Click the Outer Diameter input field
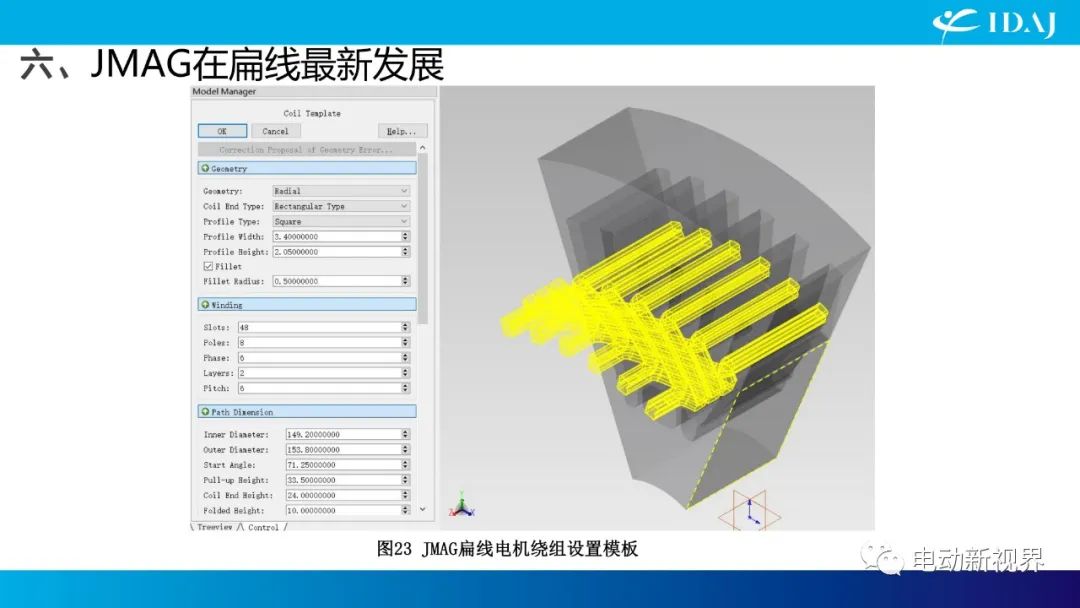Image resolution: width=1080 pixels, height=608 pixels. pyautogui.click(x=344, y=450)
